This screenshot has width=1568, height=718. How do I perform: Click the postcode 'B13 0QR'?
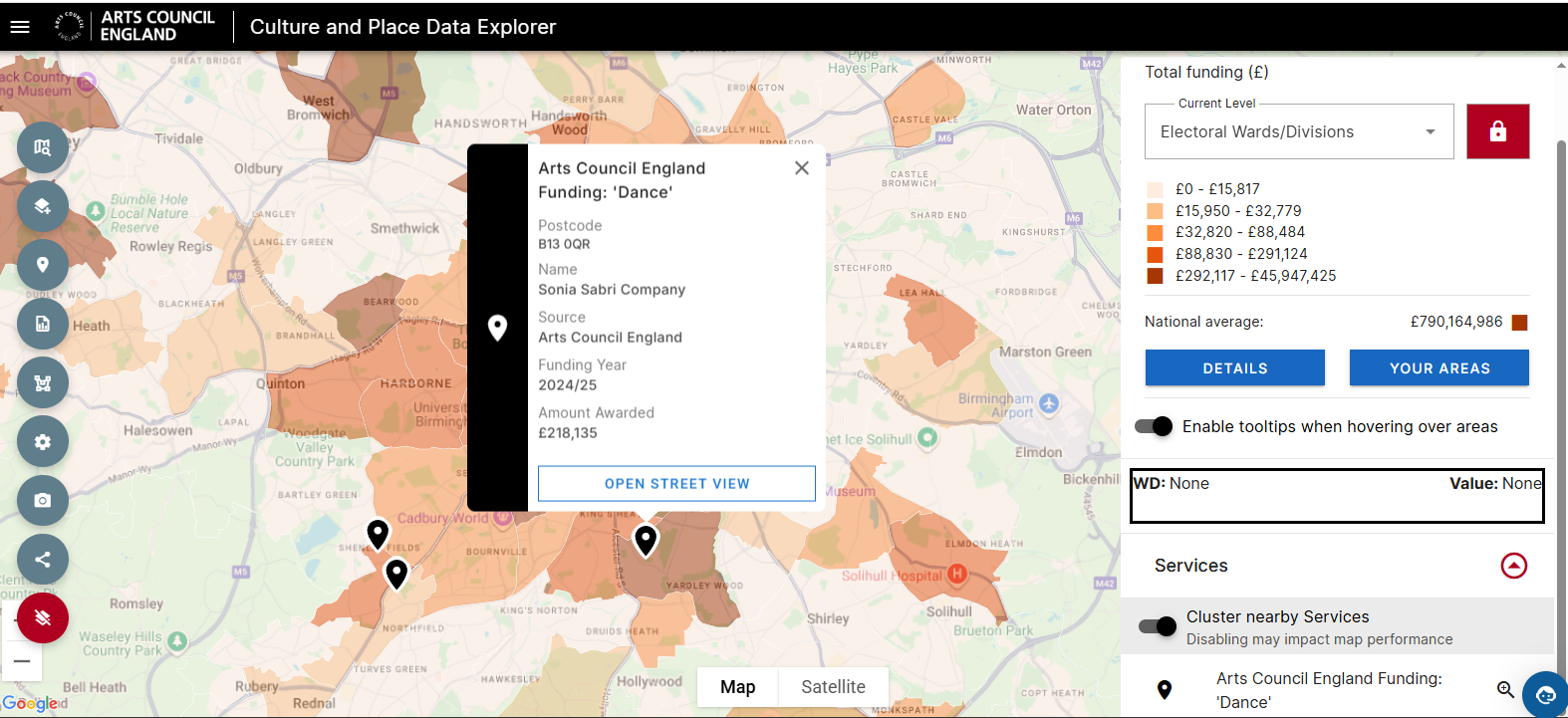[564, 244]
